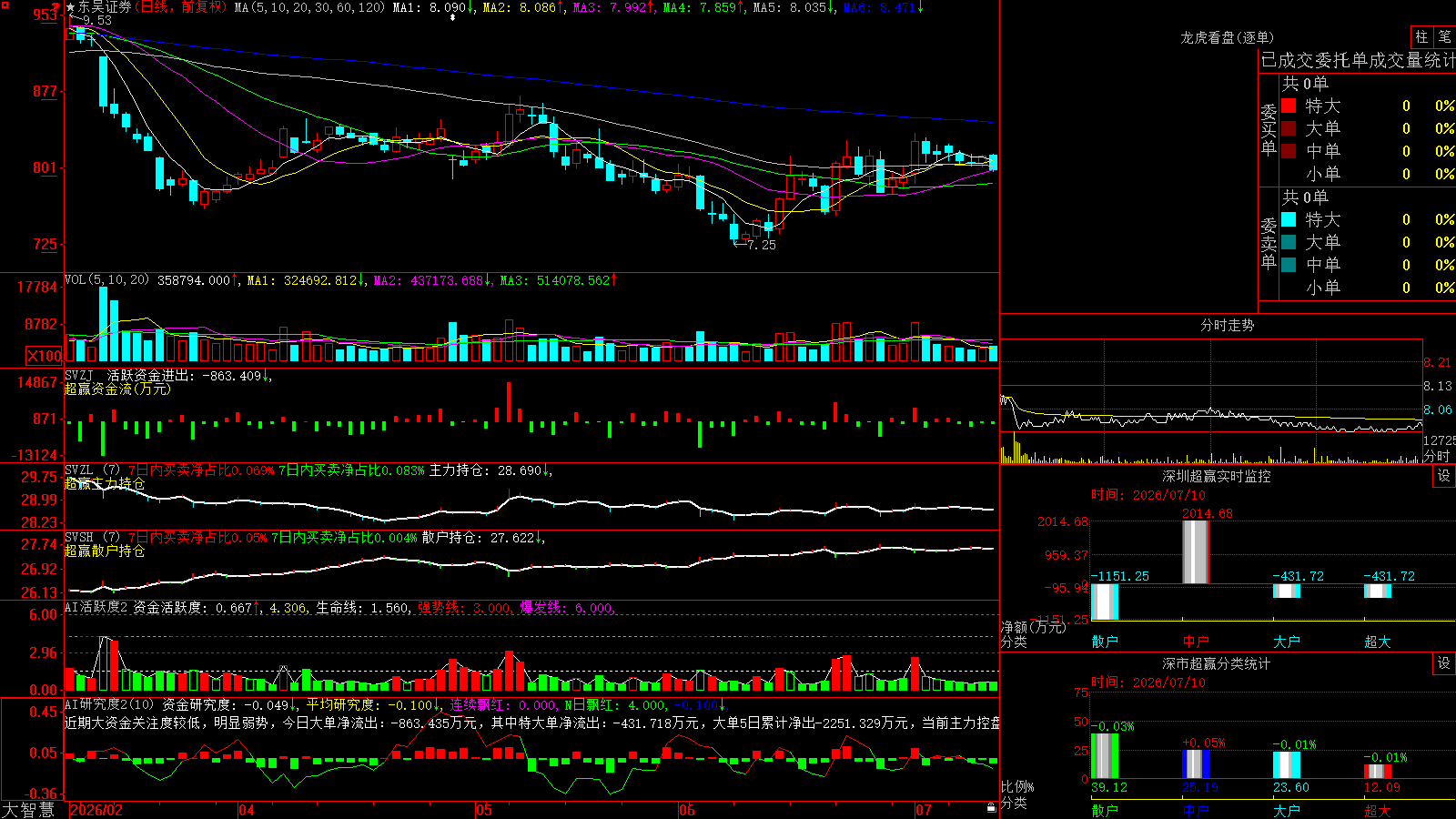Click the teal 中单 sell order swatch
Image resolution: width=1456 pixels, height=819 pixels.
pos(1289,265)
